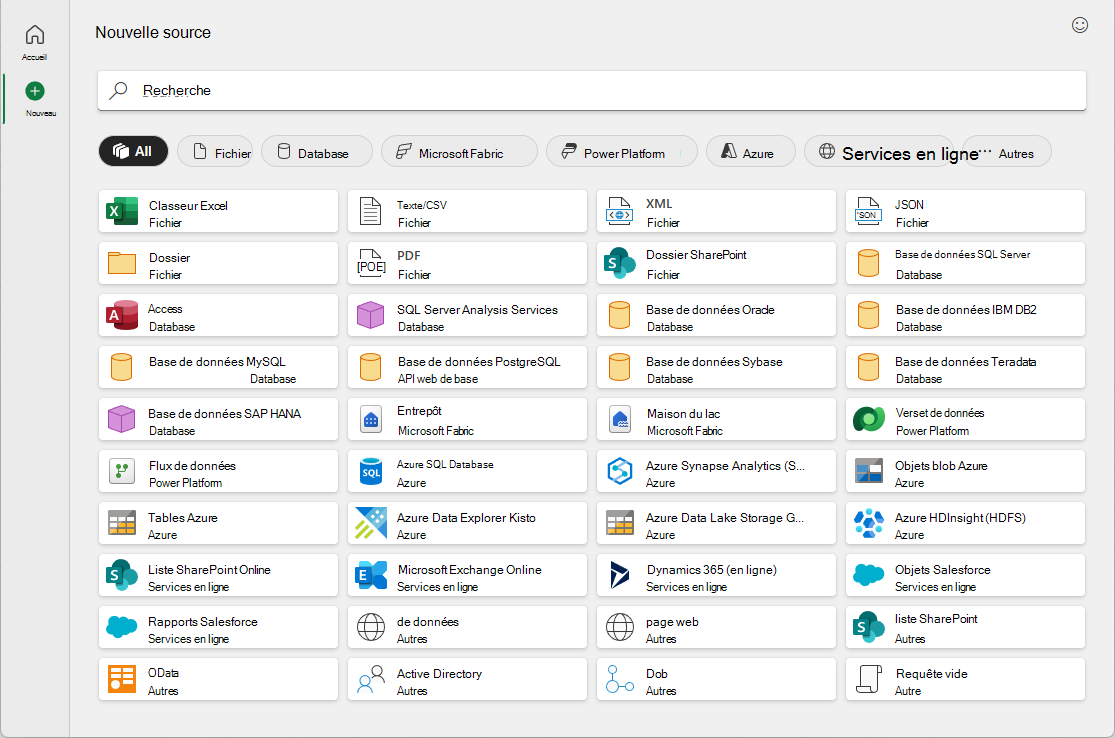Click the smiley feedback icon
The image size is (1115, 738).
(1079, 26)
